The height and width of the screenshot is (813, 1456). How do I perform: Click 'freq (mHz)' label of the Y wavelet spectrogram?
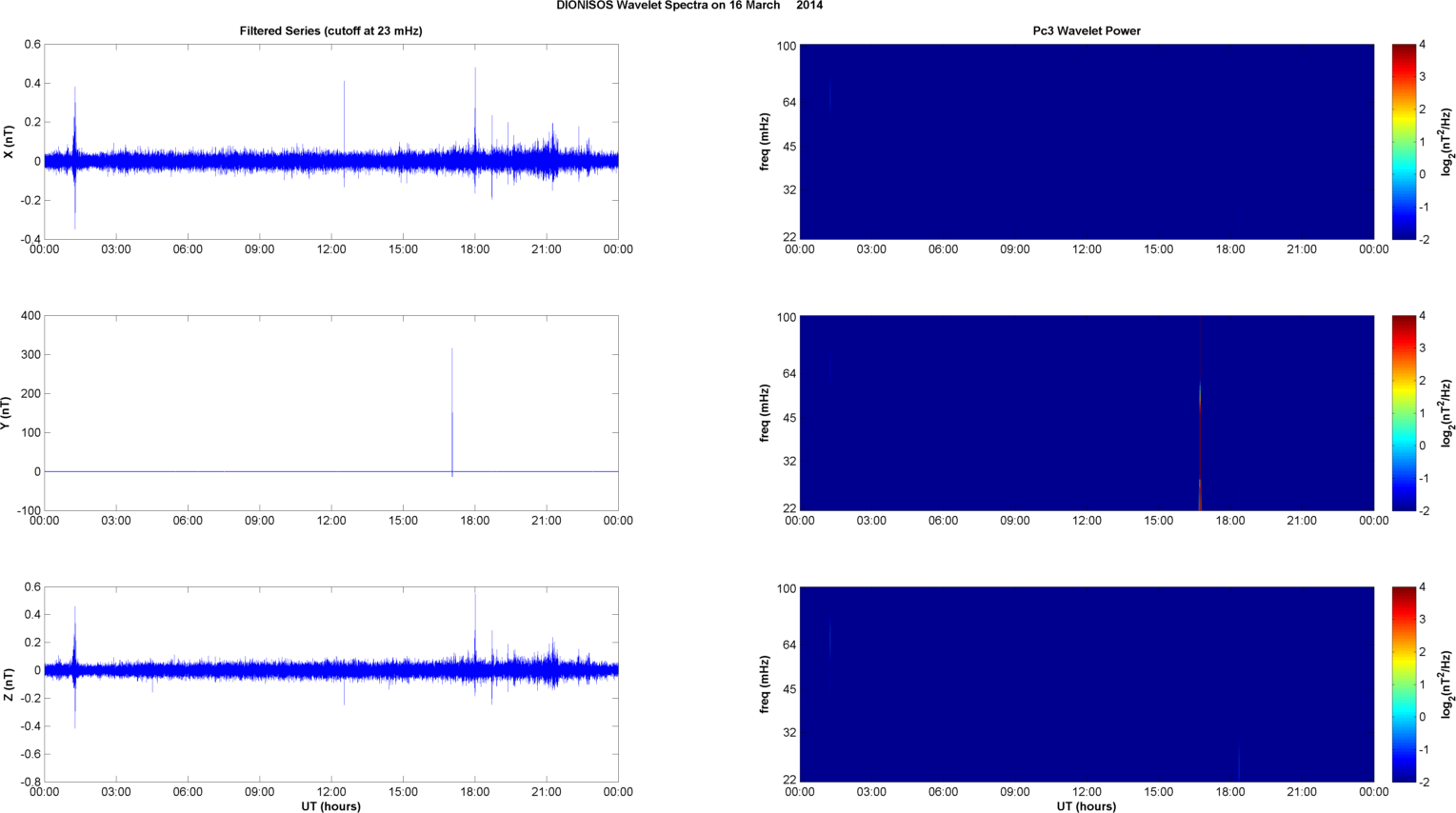765,413
